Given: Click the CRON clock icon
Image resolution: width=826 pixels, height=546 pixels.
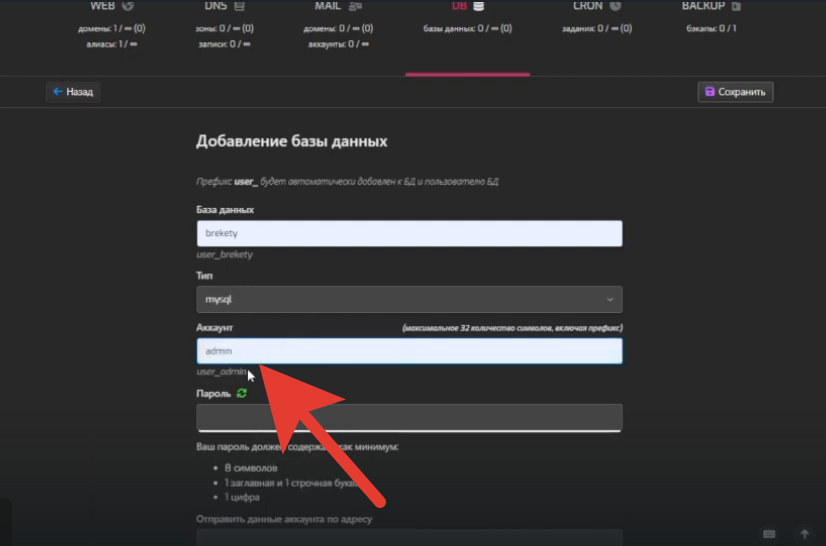Looking at the screenshot, I should 615,6.
